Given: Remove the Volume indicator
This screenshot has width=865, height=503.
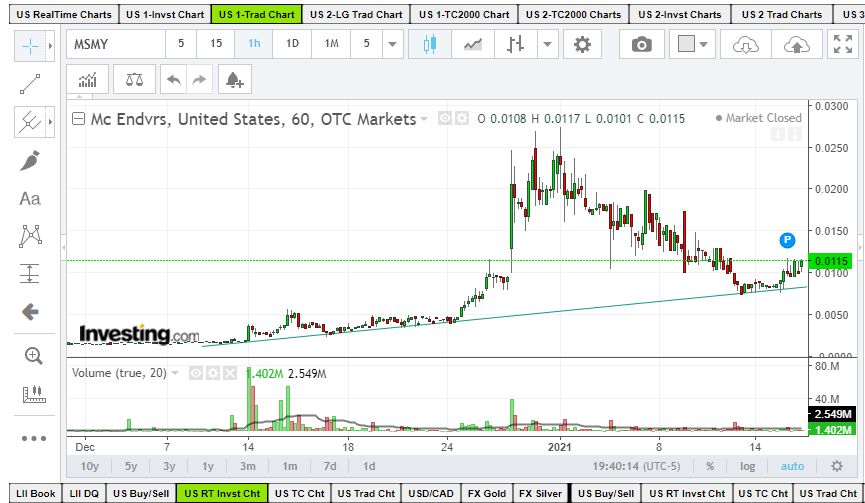Looking at the screenshot, I should click(x=230, y=373).
